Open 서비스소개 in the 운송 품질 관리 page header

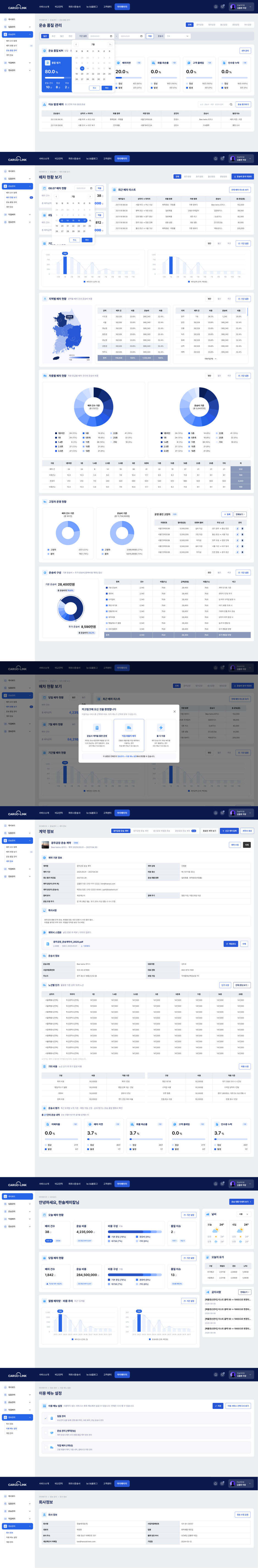tap(45, 7)
